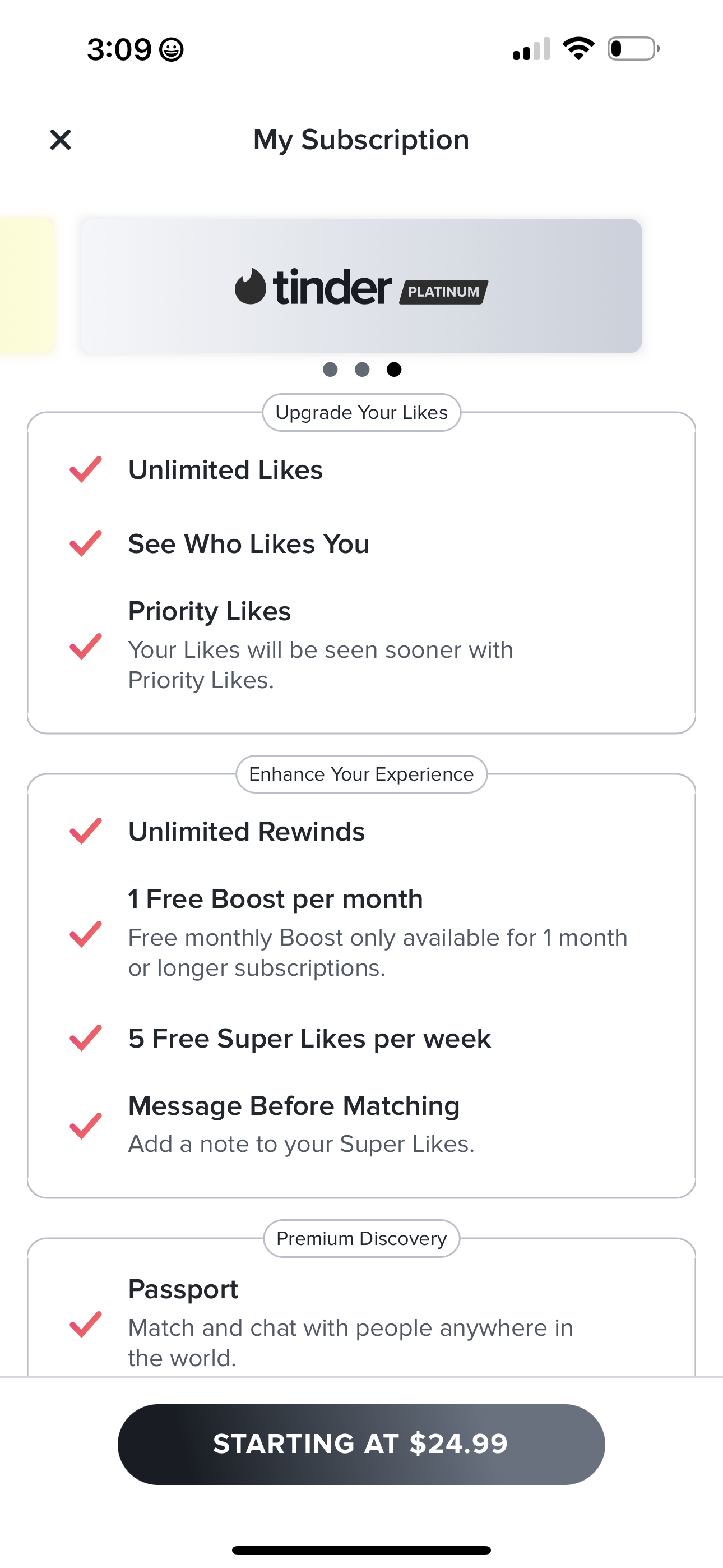Tap the 1 Free Boost per month item
Image resolution: width=723 pixels, height=1568 pixels.
[275, 899]
